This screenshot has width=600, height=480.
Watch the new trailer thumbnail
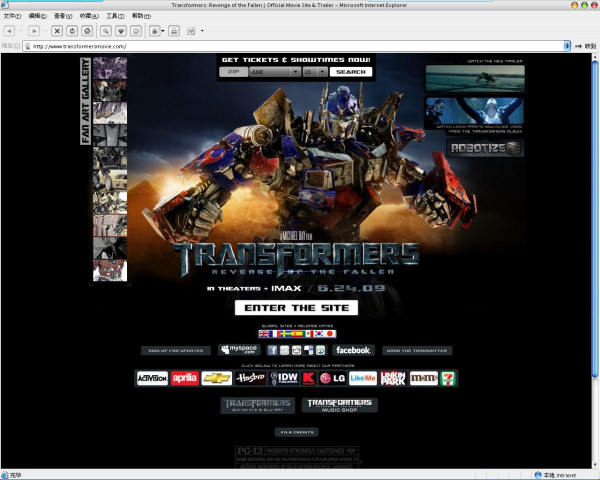point(474,79)
